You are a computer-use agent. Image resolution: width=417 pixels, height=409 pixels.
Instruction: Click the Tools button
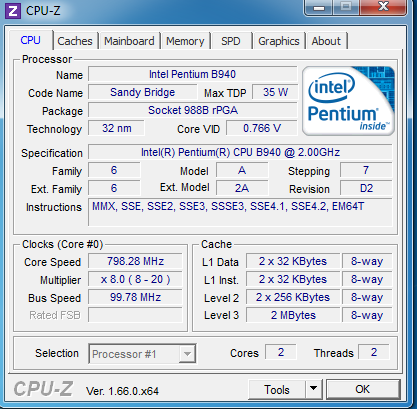(277, 389)
